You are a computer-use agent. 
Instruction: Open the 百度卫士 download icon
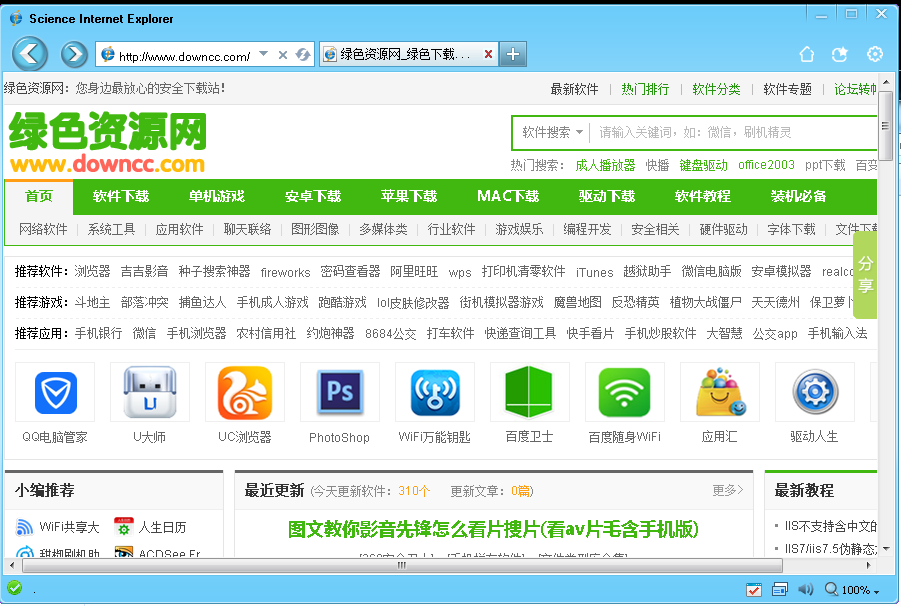(529, 394)
